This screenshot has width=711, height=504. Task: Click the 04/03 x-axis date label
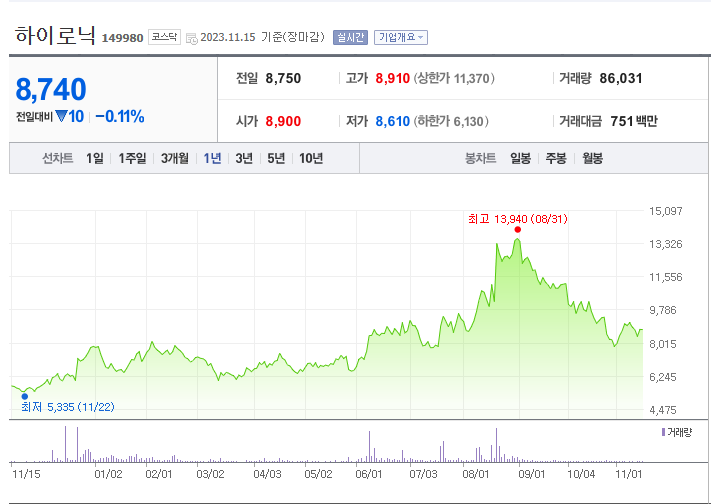(x=268, y=475)
